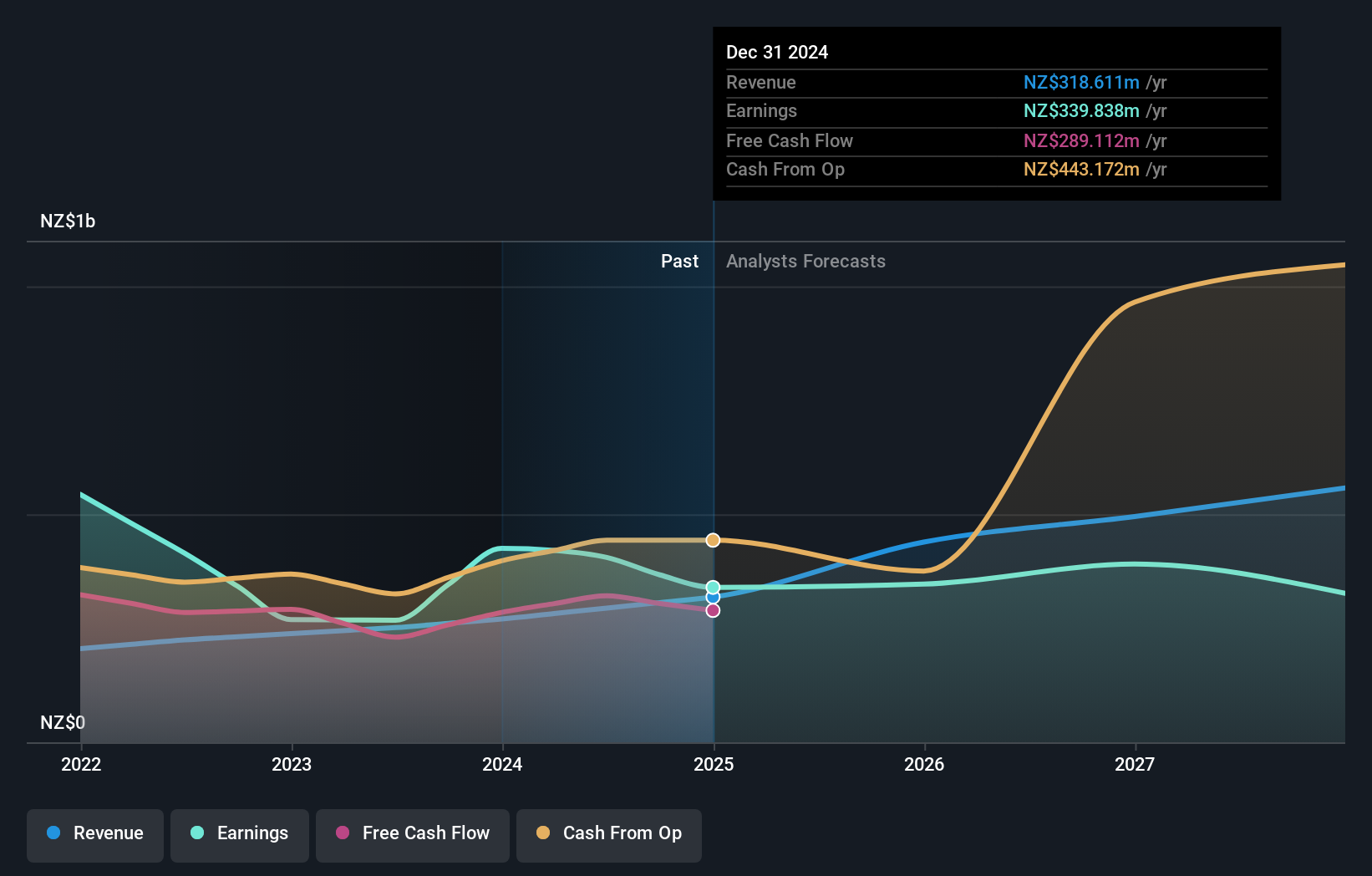Screen dimensions: 1372x876
Task: Click the Earnings value NZ$339.838m
Action: click(1081, 110)
